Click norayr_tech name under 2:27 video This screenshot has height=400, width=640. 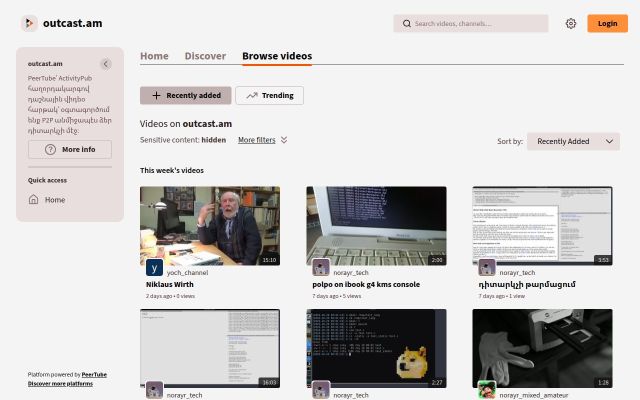pyautogui.click(x=351, y=395)
